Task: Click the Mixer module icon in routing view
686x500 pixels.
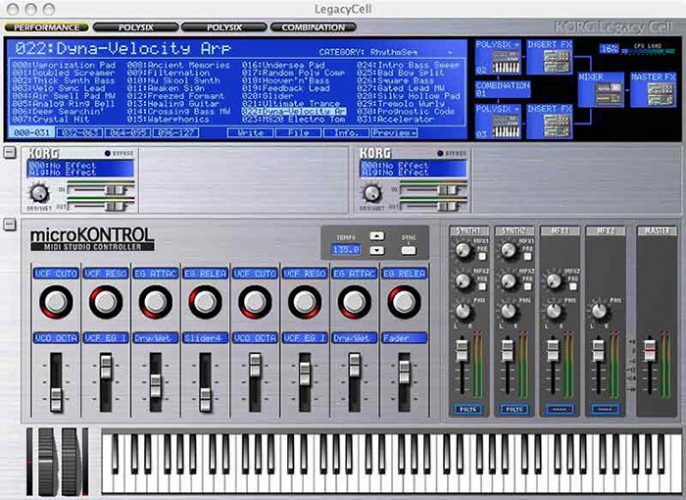Action: (600, 88)
